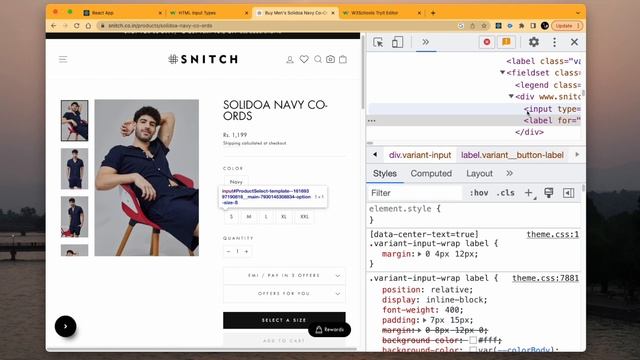640x360 pixels.
Task: Toggle DevTools device toolbar
Action: click(x=397, y=42)
